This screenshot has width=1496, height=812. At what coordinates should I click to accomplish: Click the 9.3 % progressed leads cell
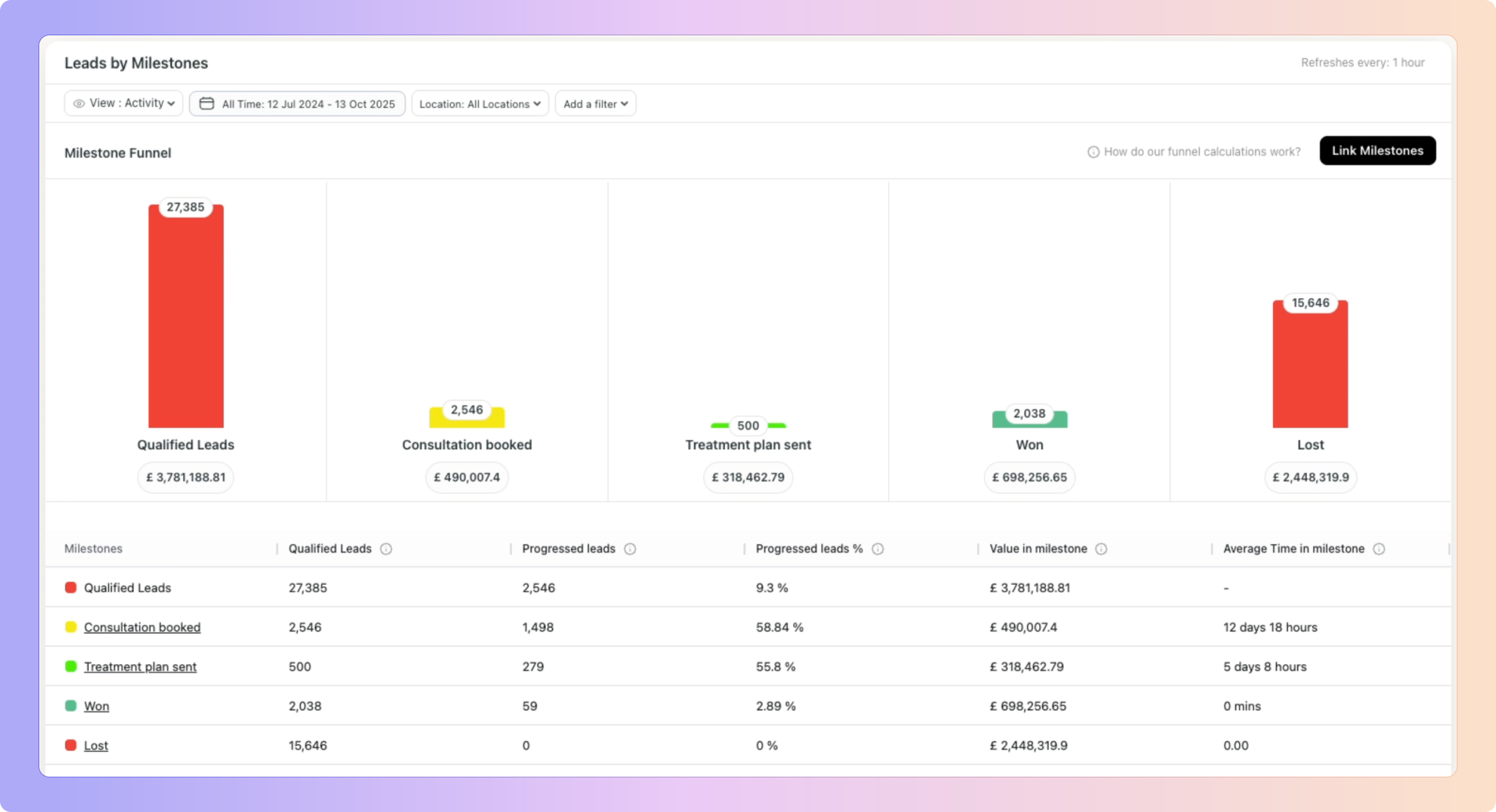point(772,588)
